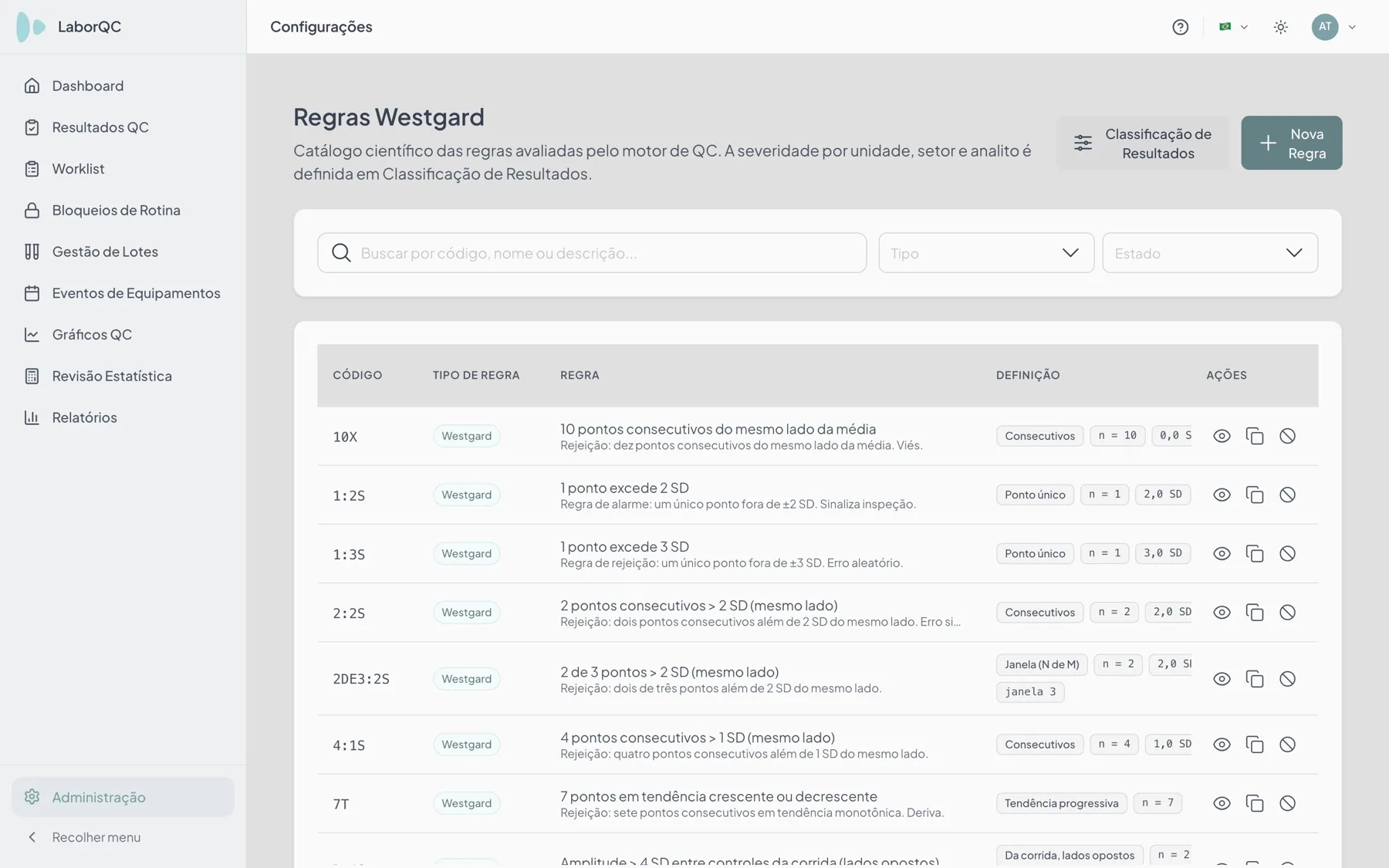Disable rule 10X with the ban icon
The height and width of the screenshot is (868, 1389).
coord(1287,436)
